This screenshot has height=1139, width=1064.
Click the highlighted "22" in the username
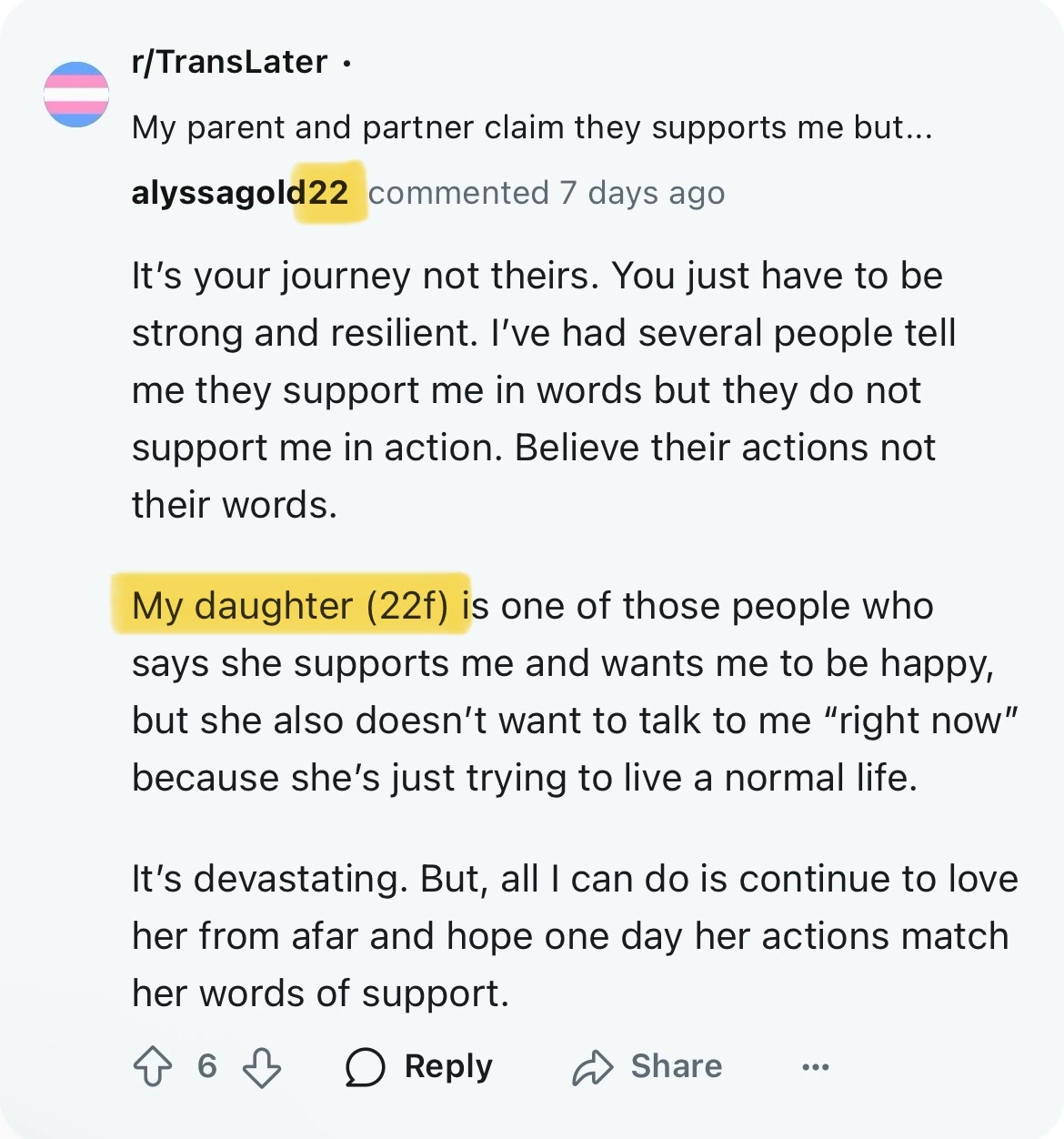pos(328,193)
